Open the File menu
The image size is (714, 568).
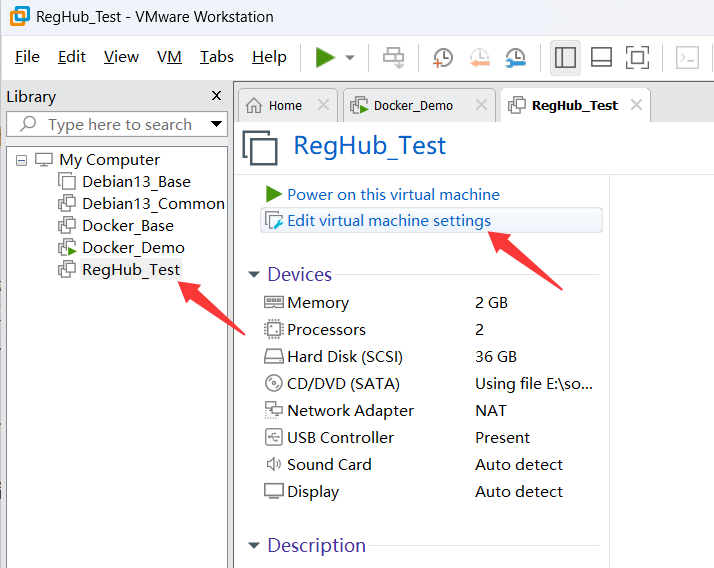27,57
